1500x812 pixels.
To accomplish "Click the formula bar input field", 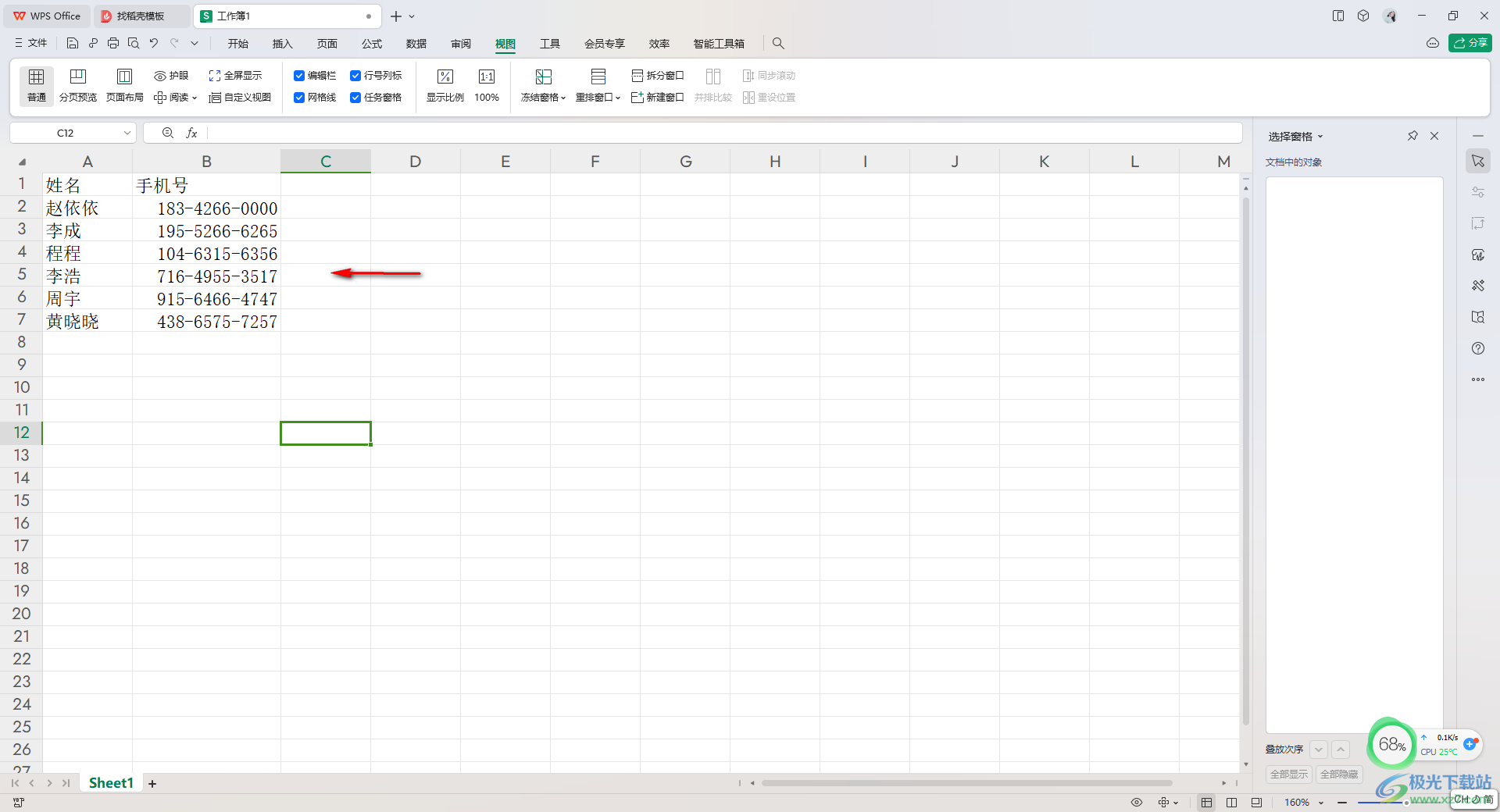I will point(724,134).
